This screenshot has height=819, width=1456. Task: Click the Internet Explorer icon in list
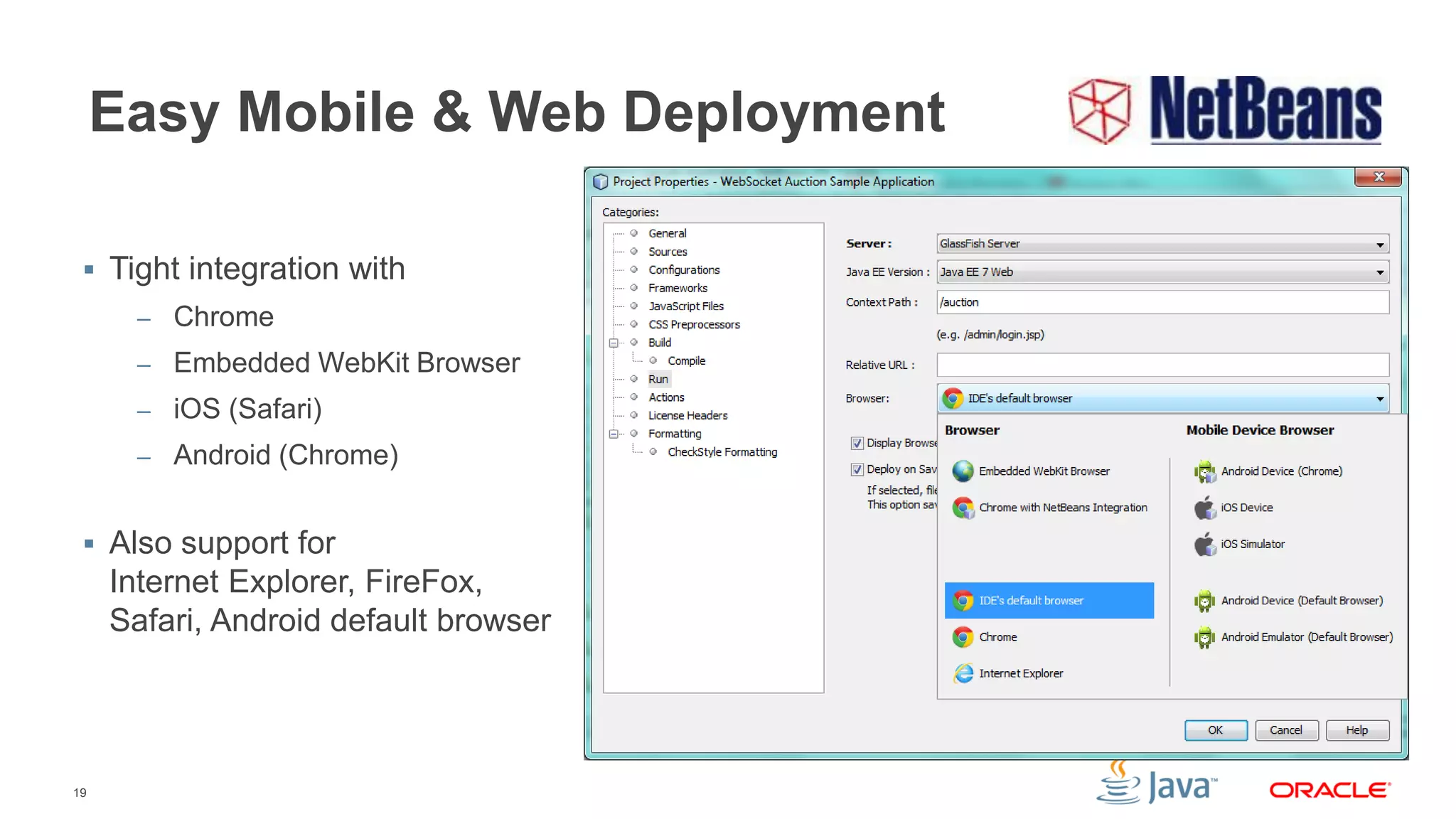(x=963, y=673)
